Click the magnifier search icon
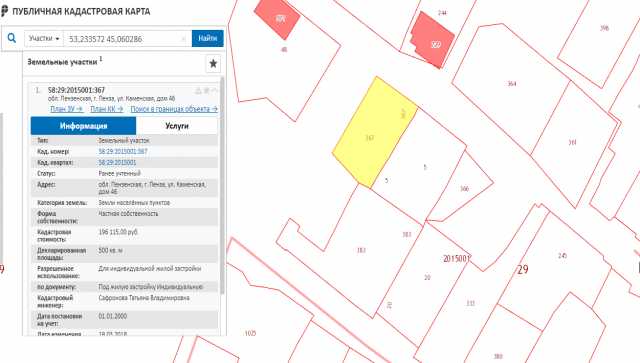This screenshot has width=640, height=363. (x=12, y=38)
